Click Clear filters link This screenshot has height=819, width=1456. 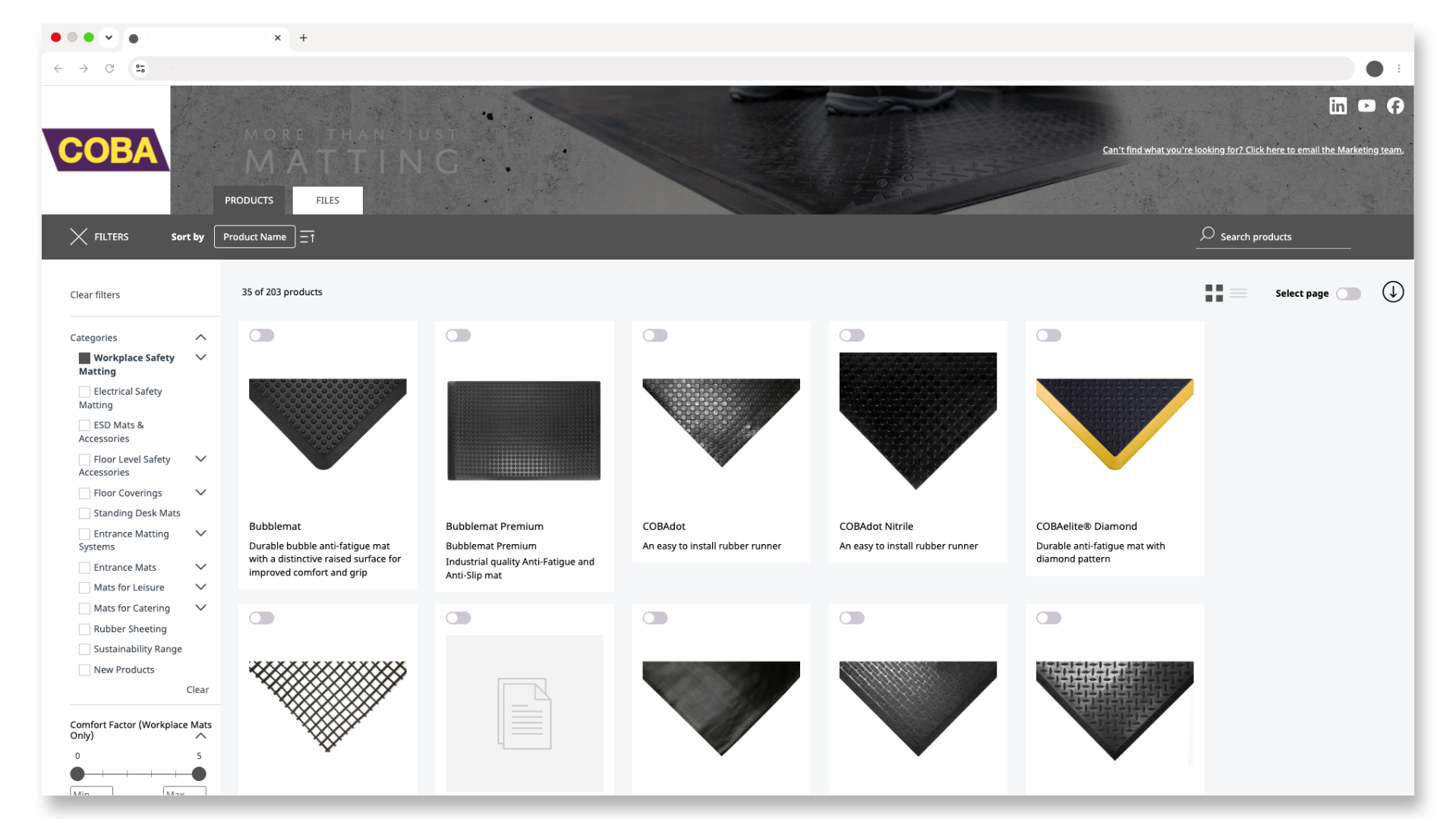tap(95, 295)
